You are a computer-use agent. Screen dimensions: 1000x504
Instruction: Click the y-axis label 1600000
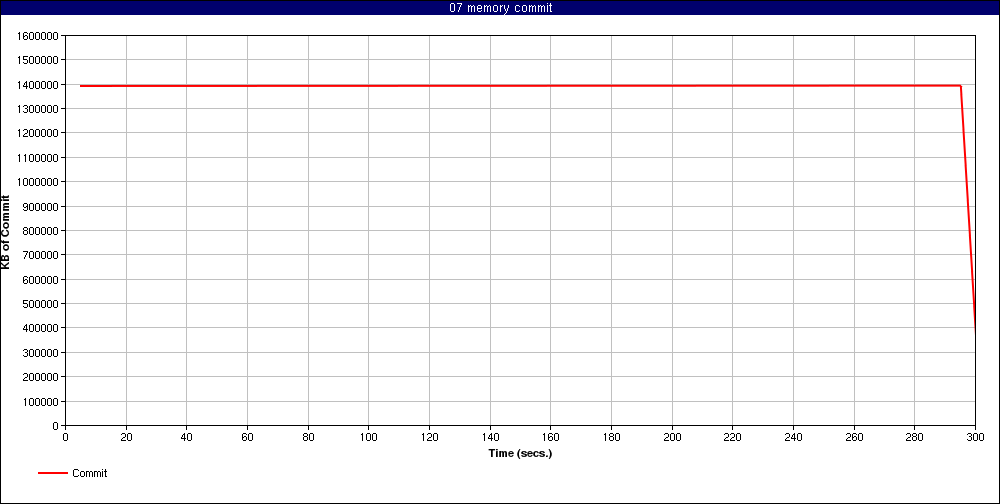click(x=40, y=36)
